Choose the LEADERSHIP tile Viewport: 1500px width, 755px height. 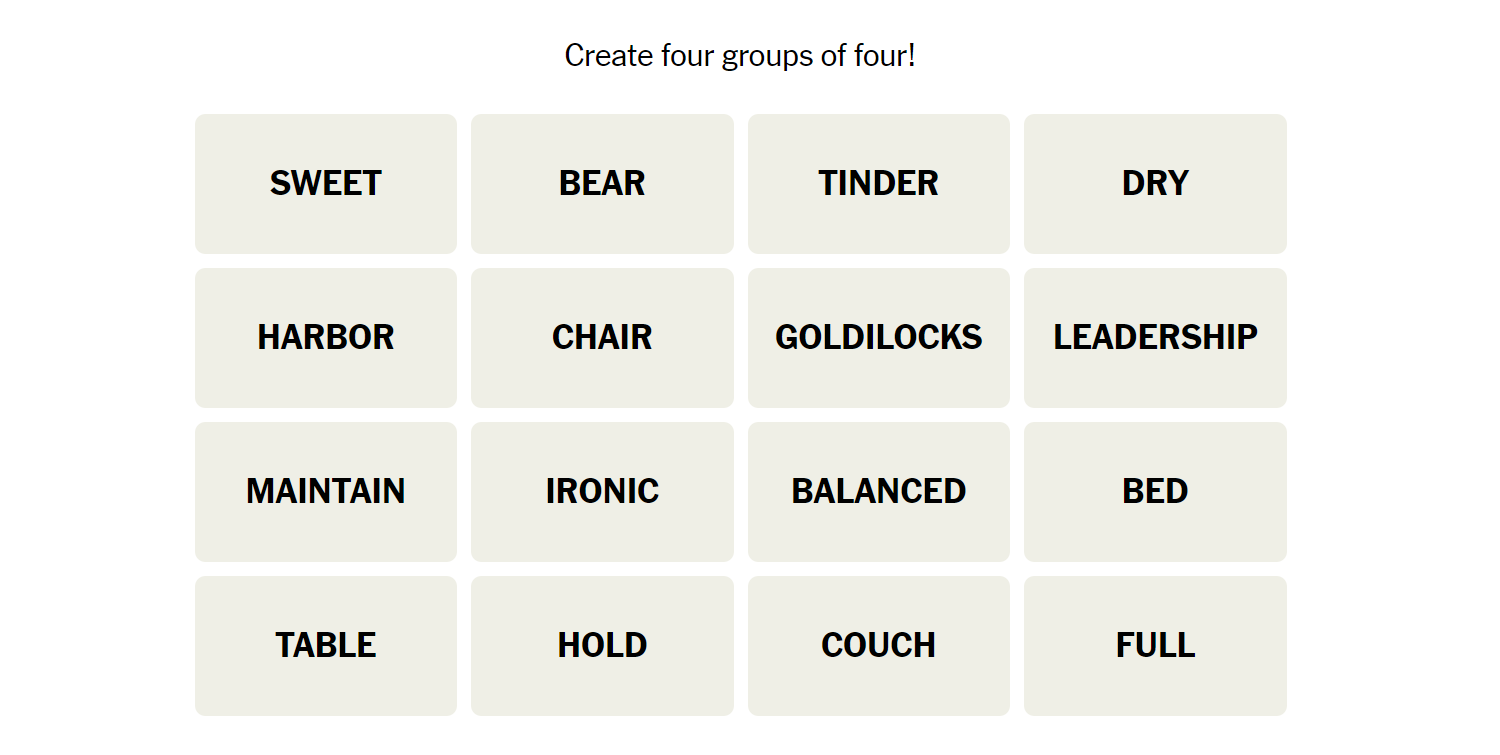1155,338
